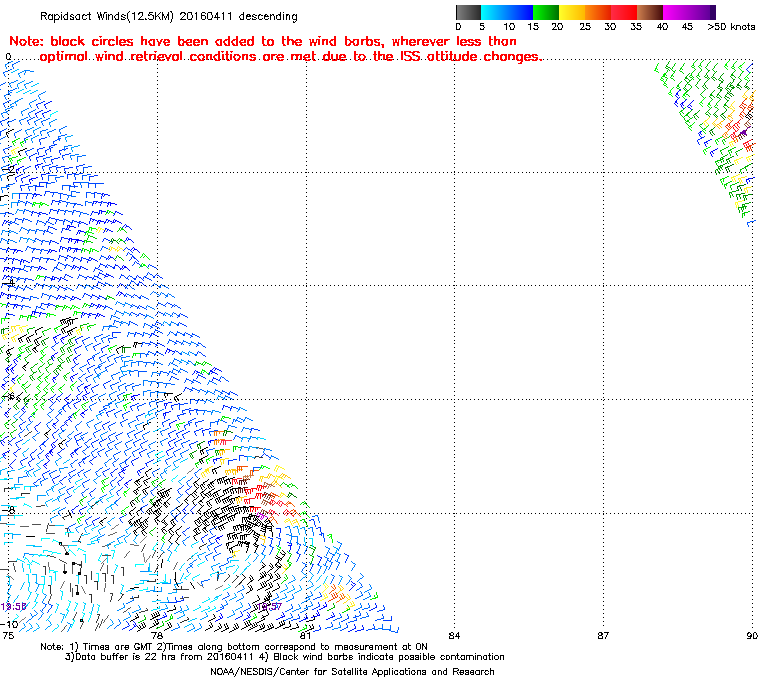Click the latitude axis label '-10'
760x688 pixels.
[9, 624]
